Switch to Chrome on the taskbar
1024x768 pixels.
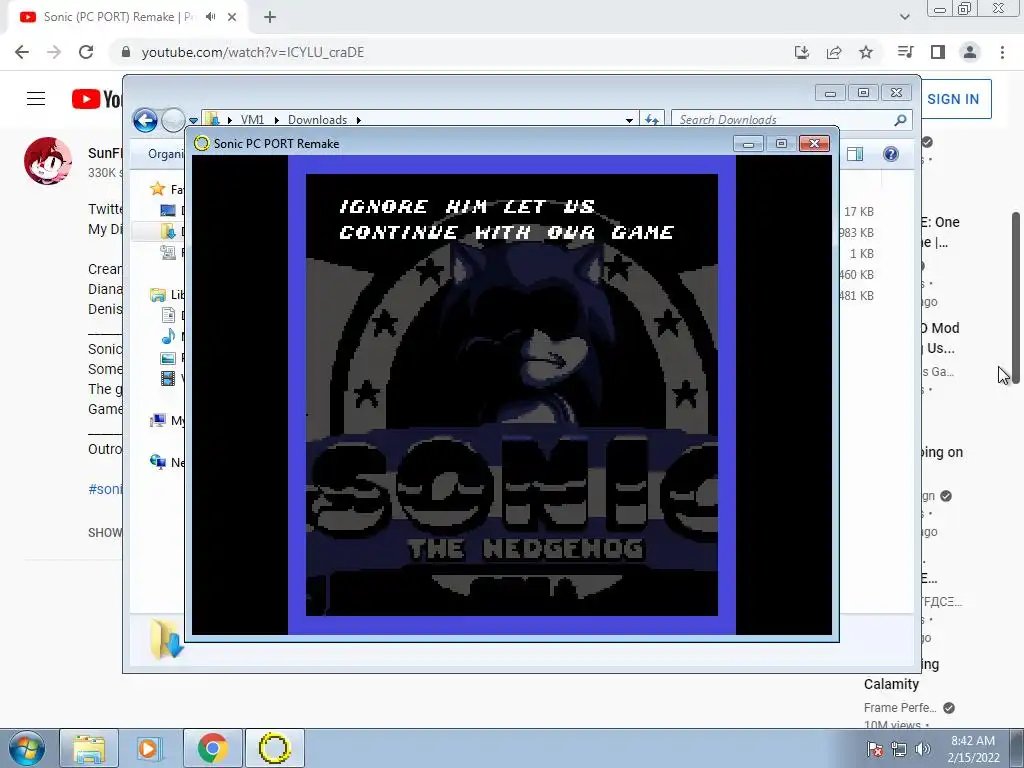pos(212,748)
